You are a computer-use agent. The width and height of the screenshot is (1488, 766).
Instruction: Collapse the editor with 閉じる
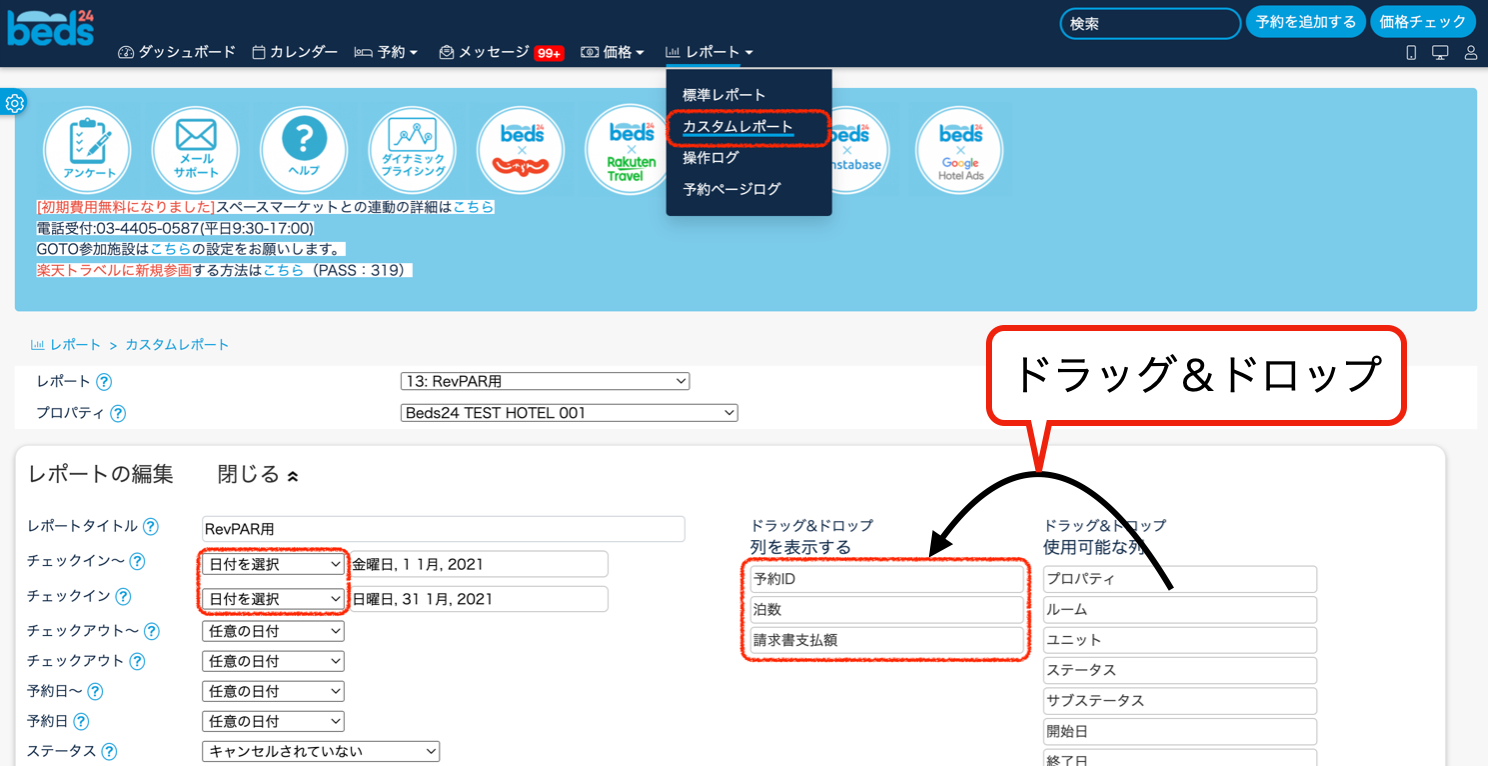[257, 475]
